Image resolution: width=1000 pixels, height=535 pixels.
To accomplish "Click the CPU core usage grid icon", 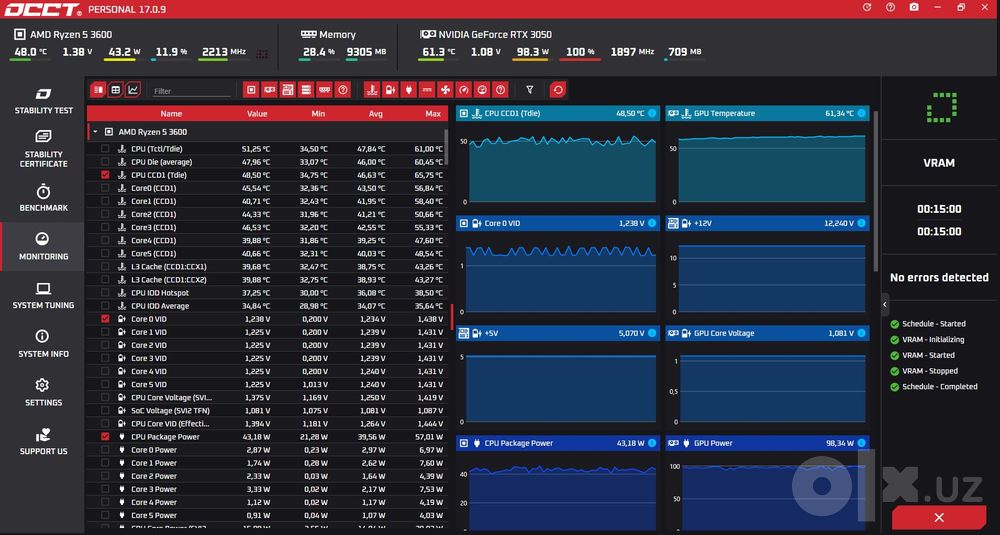I will (x=262, y=54).
